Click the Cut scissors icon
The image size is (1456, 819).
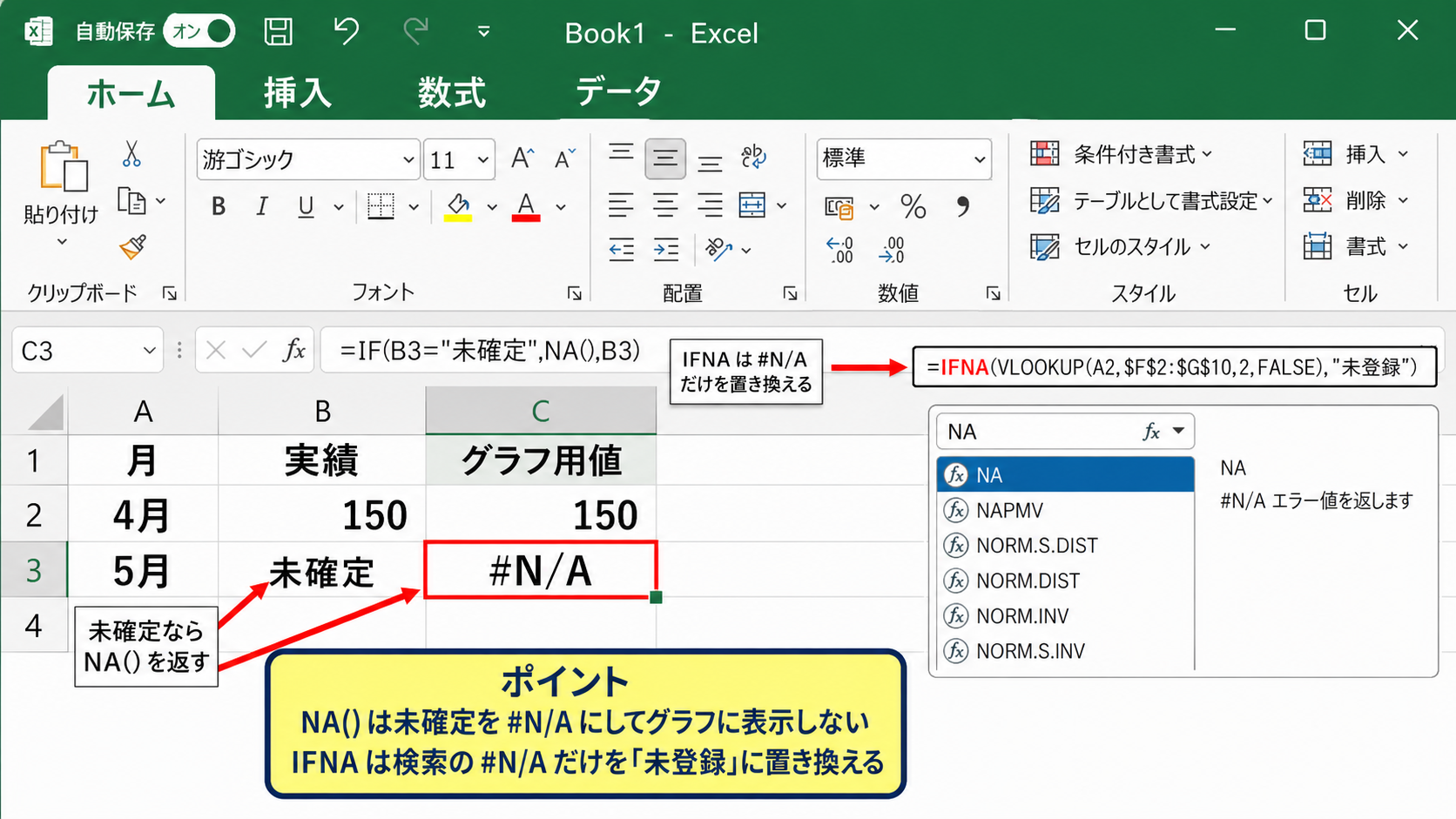coord(131,155)
